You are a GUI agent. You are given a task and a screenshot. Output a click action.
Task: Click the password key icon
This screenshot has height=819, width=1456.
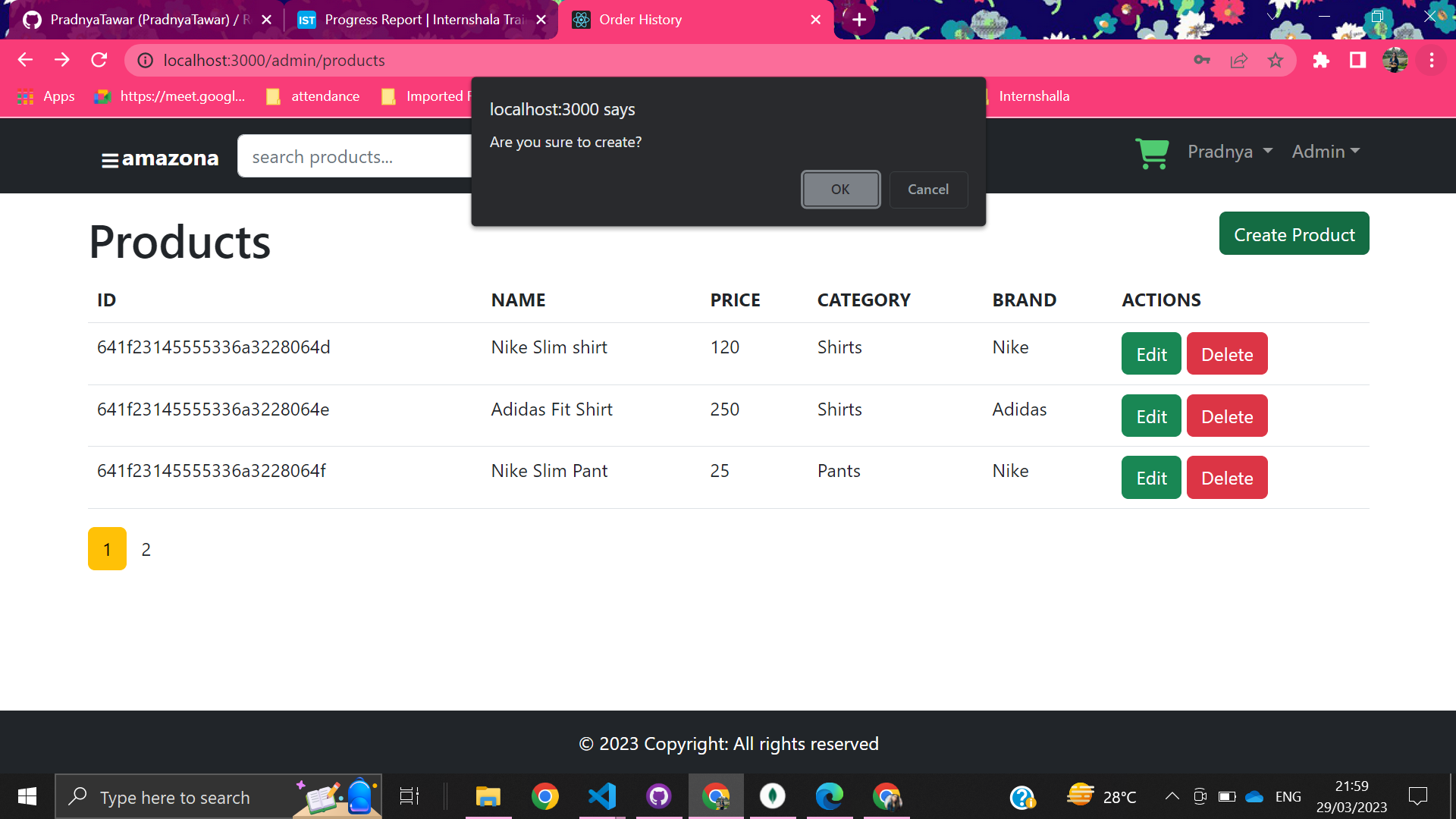coord(1202,61)
